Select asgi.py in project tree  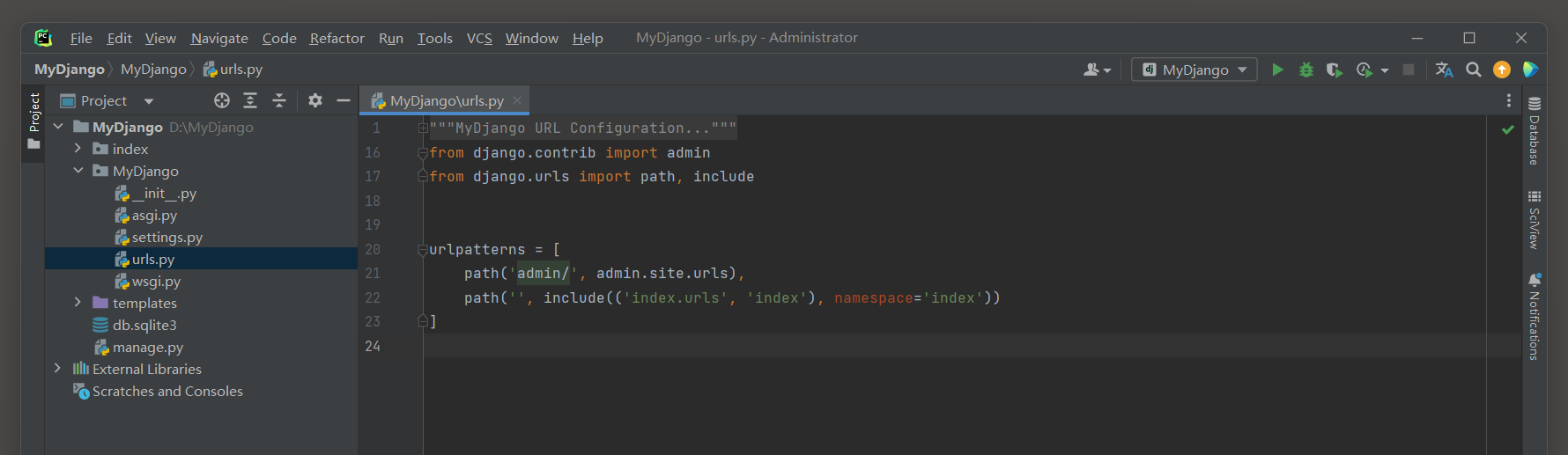[146, 215]
